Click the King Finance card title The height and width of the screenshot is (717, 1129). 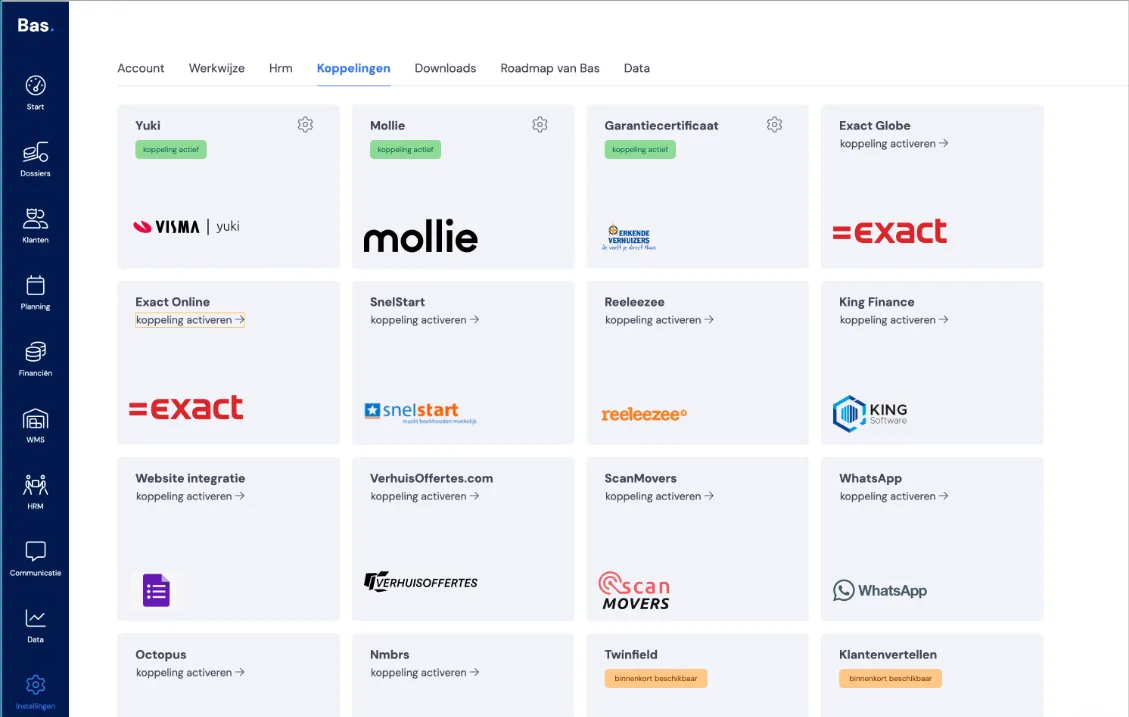876,302
